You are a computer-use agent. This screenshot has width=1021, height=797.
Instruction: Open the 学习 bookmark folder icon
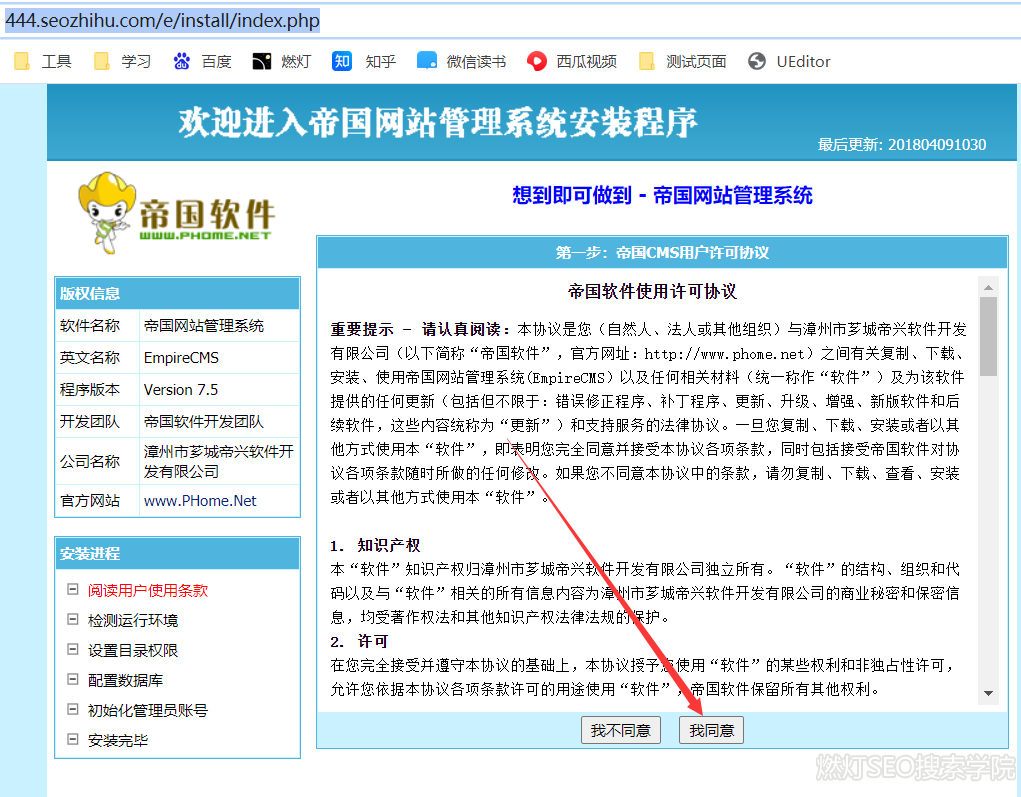pos(102,61)
